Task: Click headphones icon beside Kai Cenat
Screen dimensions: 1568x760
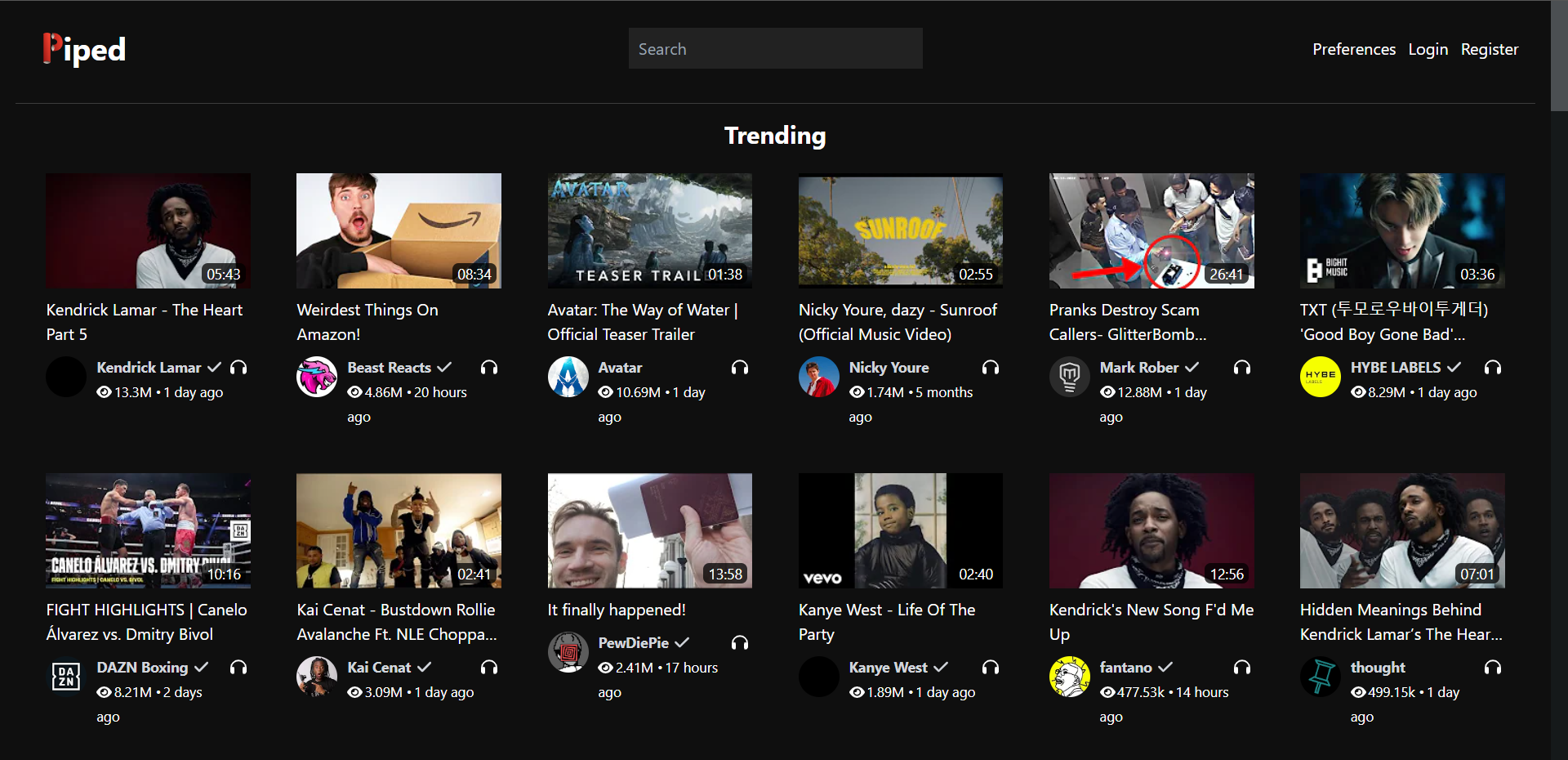Action: pos(489,668)
